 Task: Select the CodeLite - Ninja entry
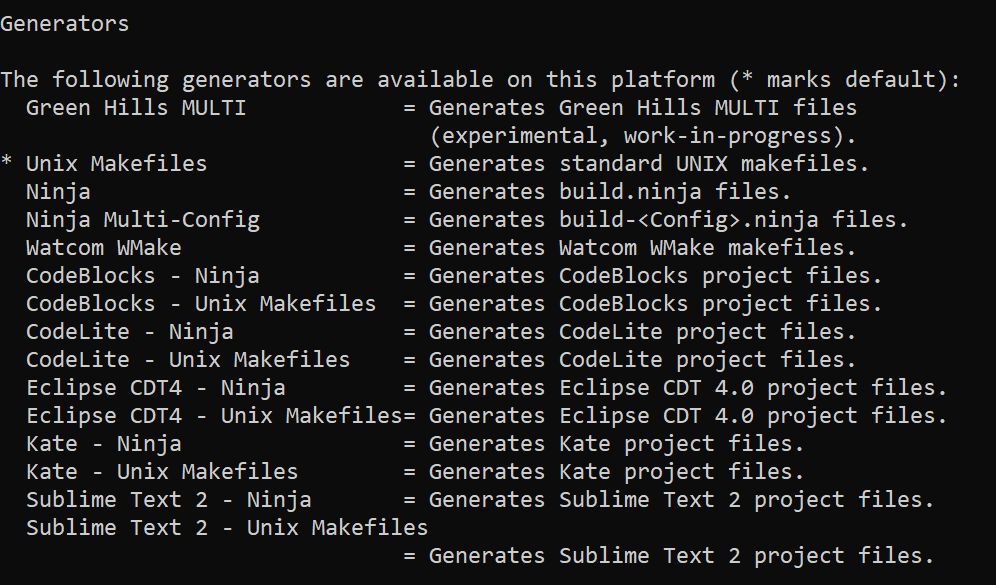(x=130, y=332)
